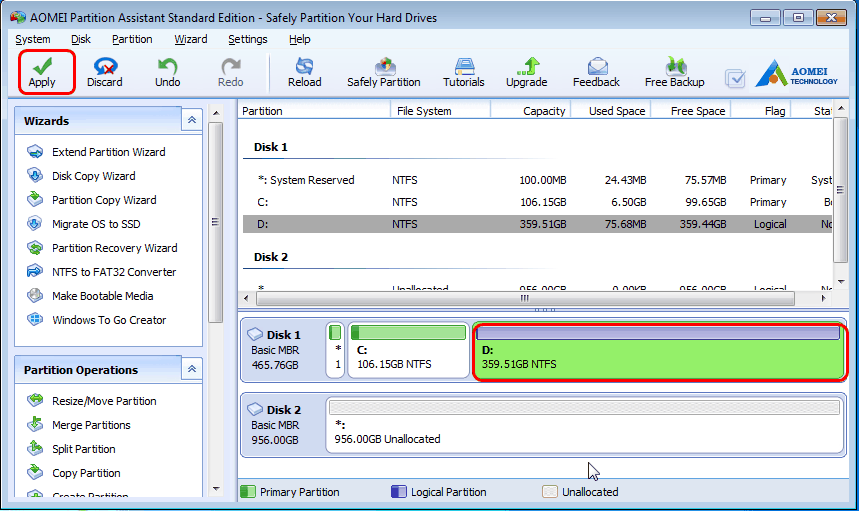Choose Make Bootable Media
859x511 pixels.
click(102, 296)
